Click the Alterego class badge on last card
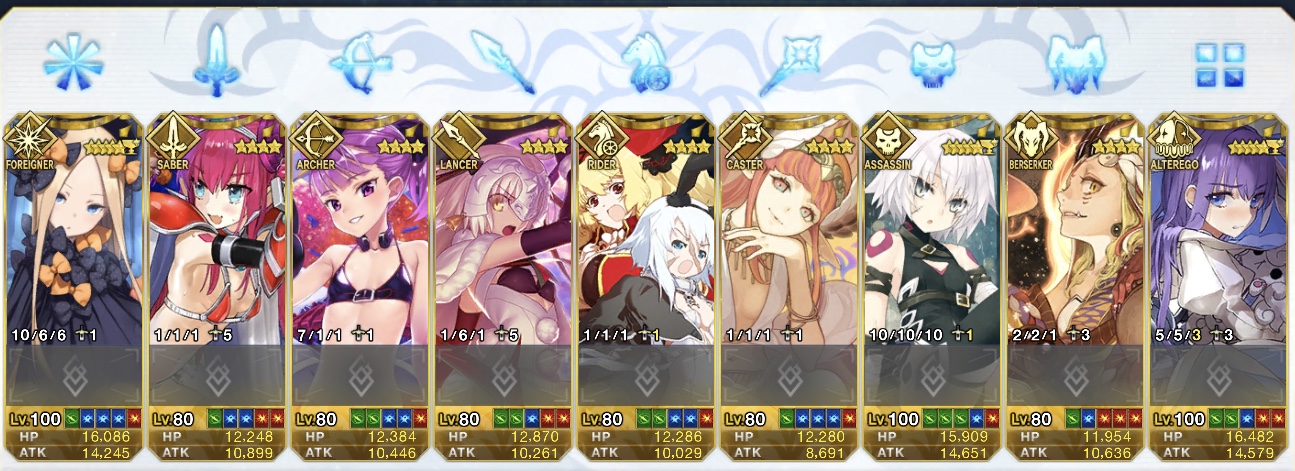This screenshot has height=471, width=1295. click(1173, 137)
